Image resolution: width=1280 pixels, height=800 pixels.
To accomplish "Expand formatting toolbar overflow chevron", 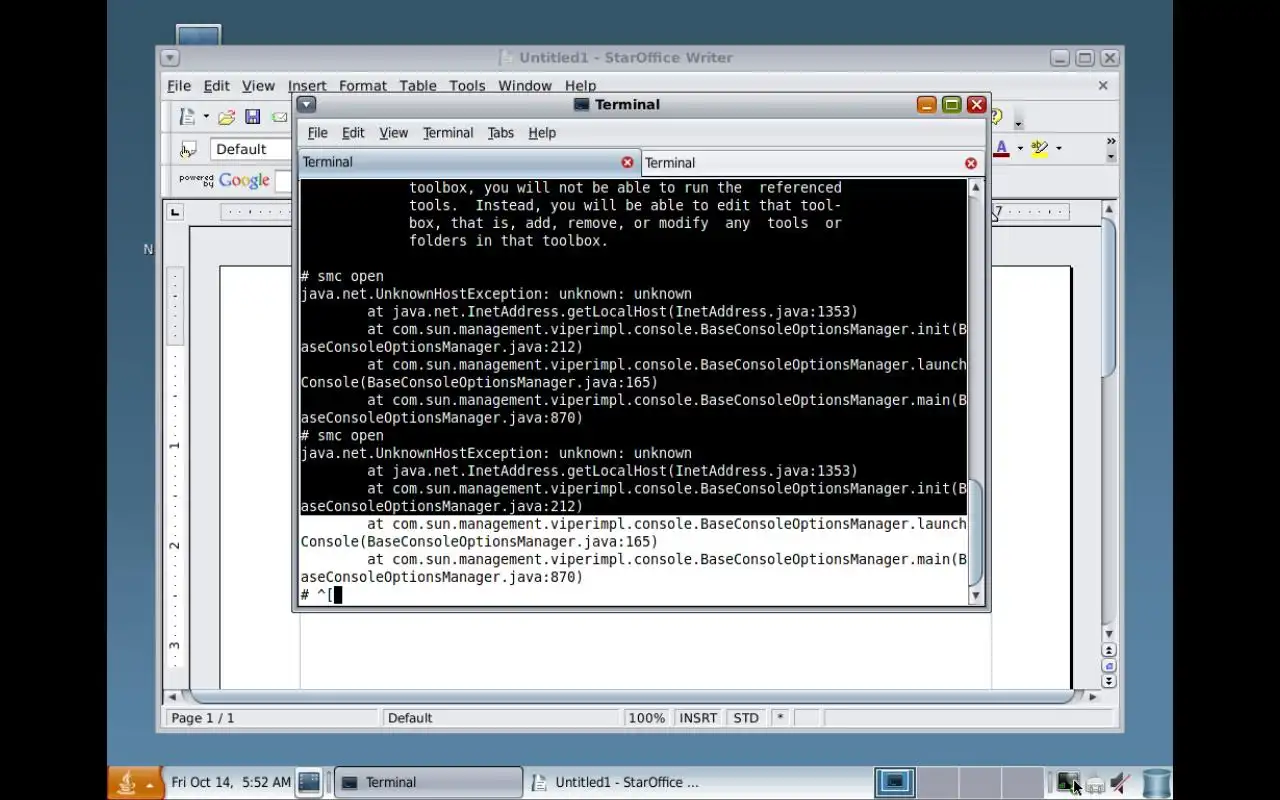I will click(x=1111, y=142).
